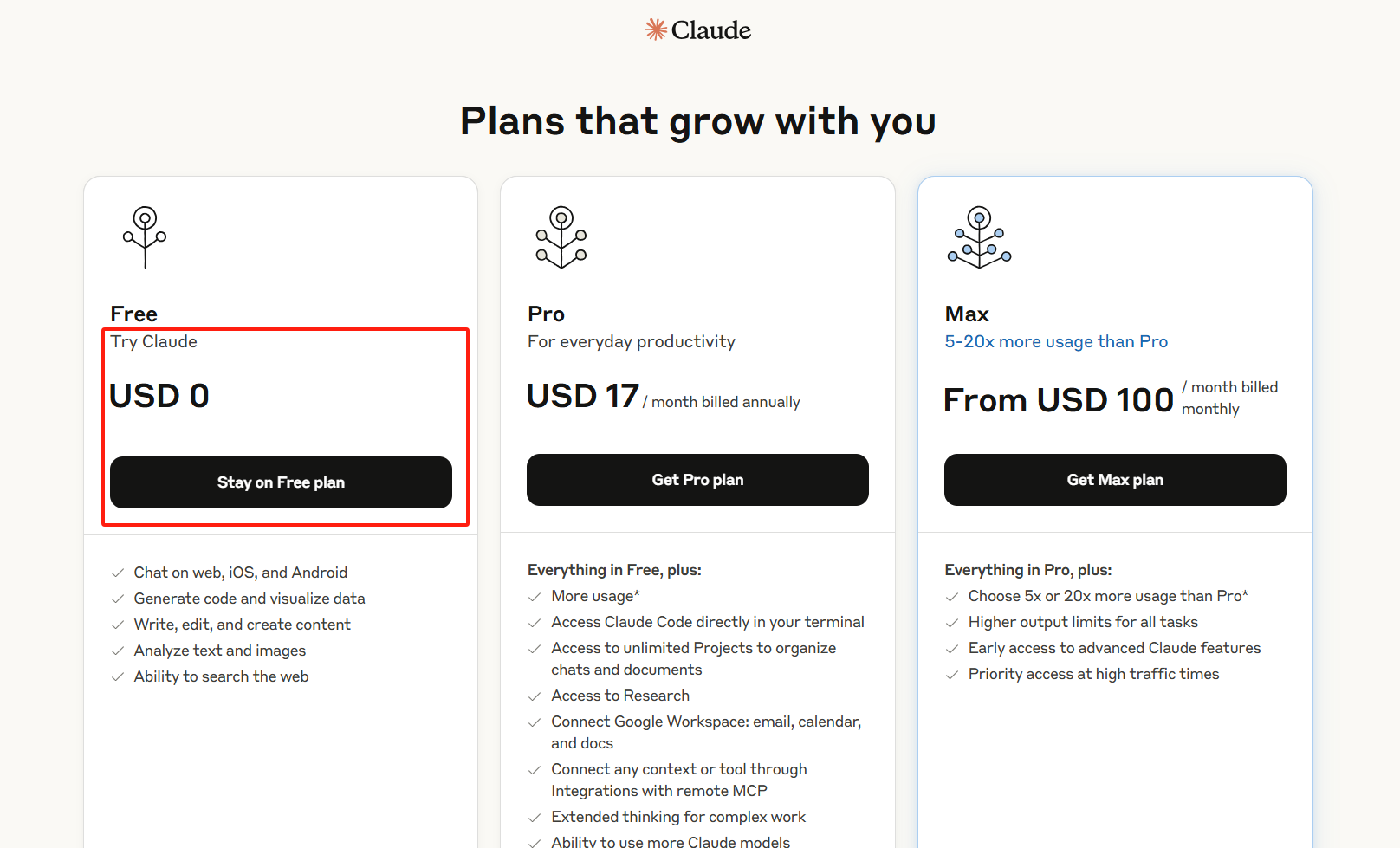Click checkmark beside Extended thinking for complex work

tap(535, 817)
